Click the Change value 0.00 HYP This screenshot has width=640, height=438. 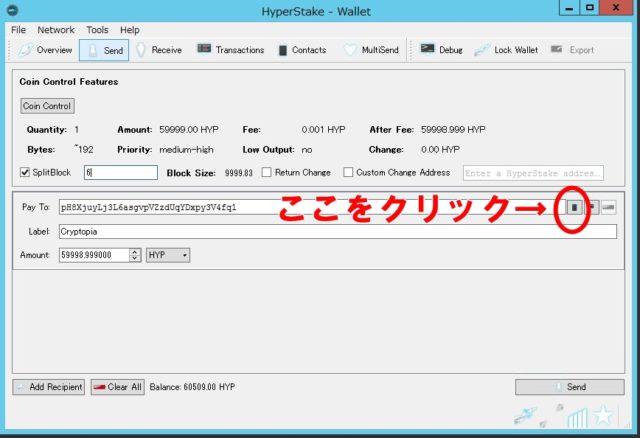pyautogui.click(x=440, y=150)
